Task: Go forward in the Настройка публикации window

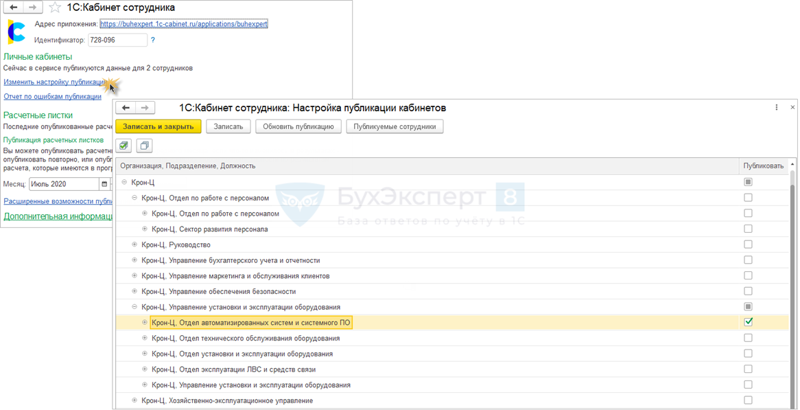Action: click(x=144, y=108)
